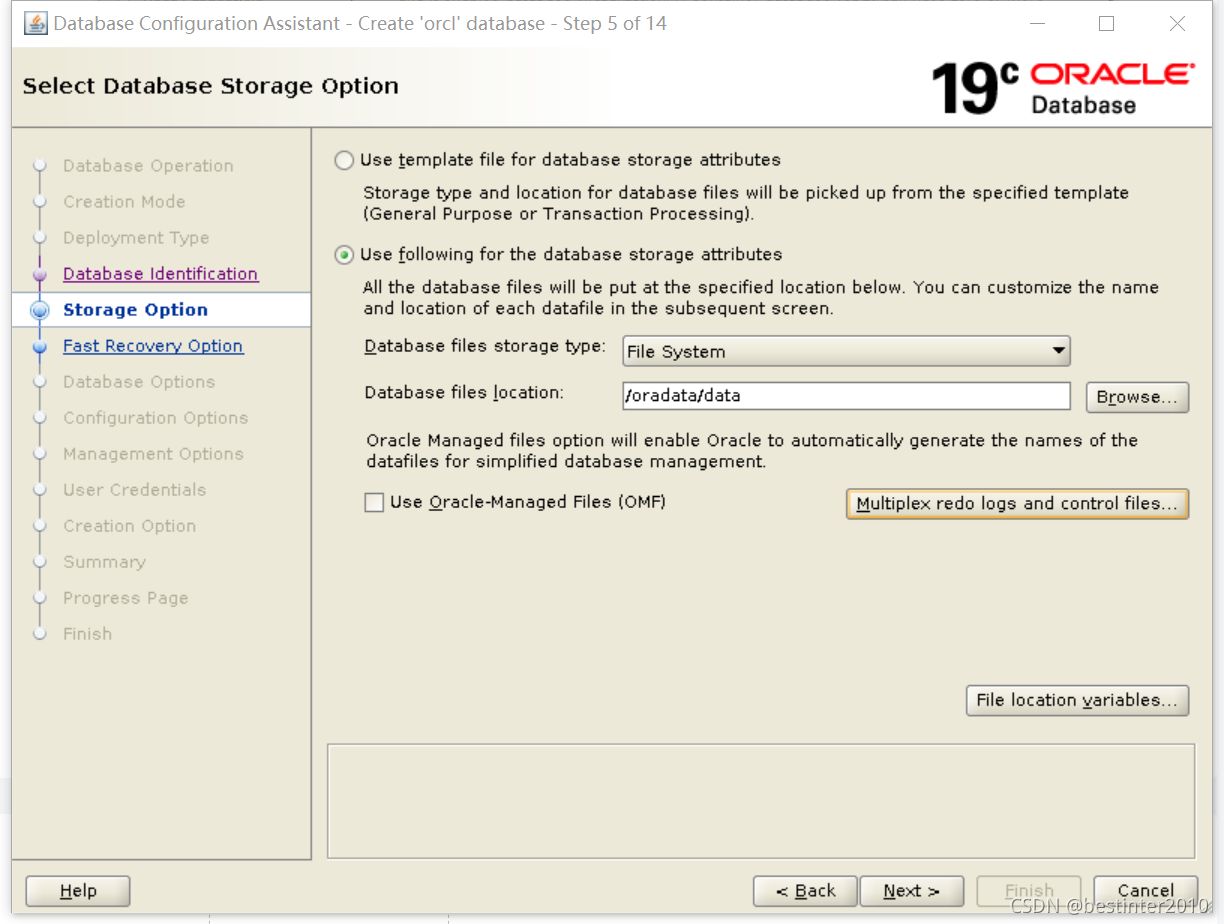Click the Database Operation step label
Screen dimensions: 1224x924
pos(148,166)
